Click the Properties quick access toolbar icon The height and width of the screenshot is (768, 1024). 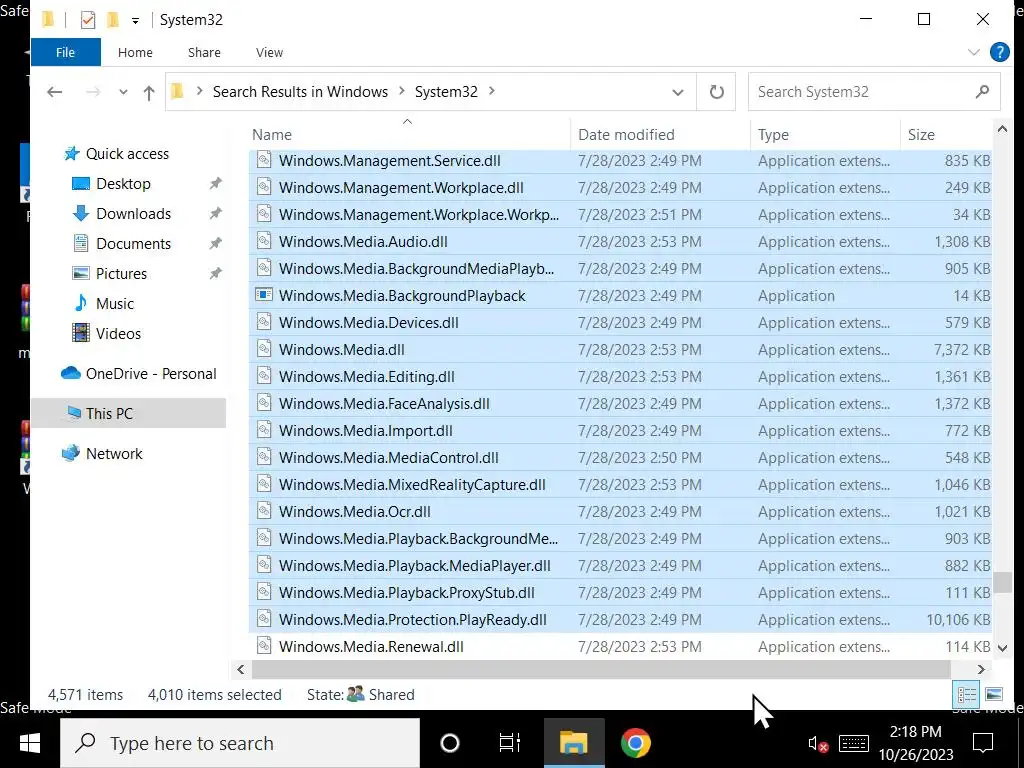click(88, 20)
